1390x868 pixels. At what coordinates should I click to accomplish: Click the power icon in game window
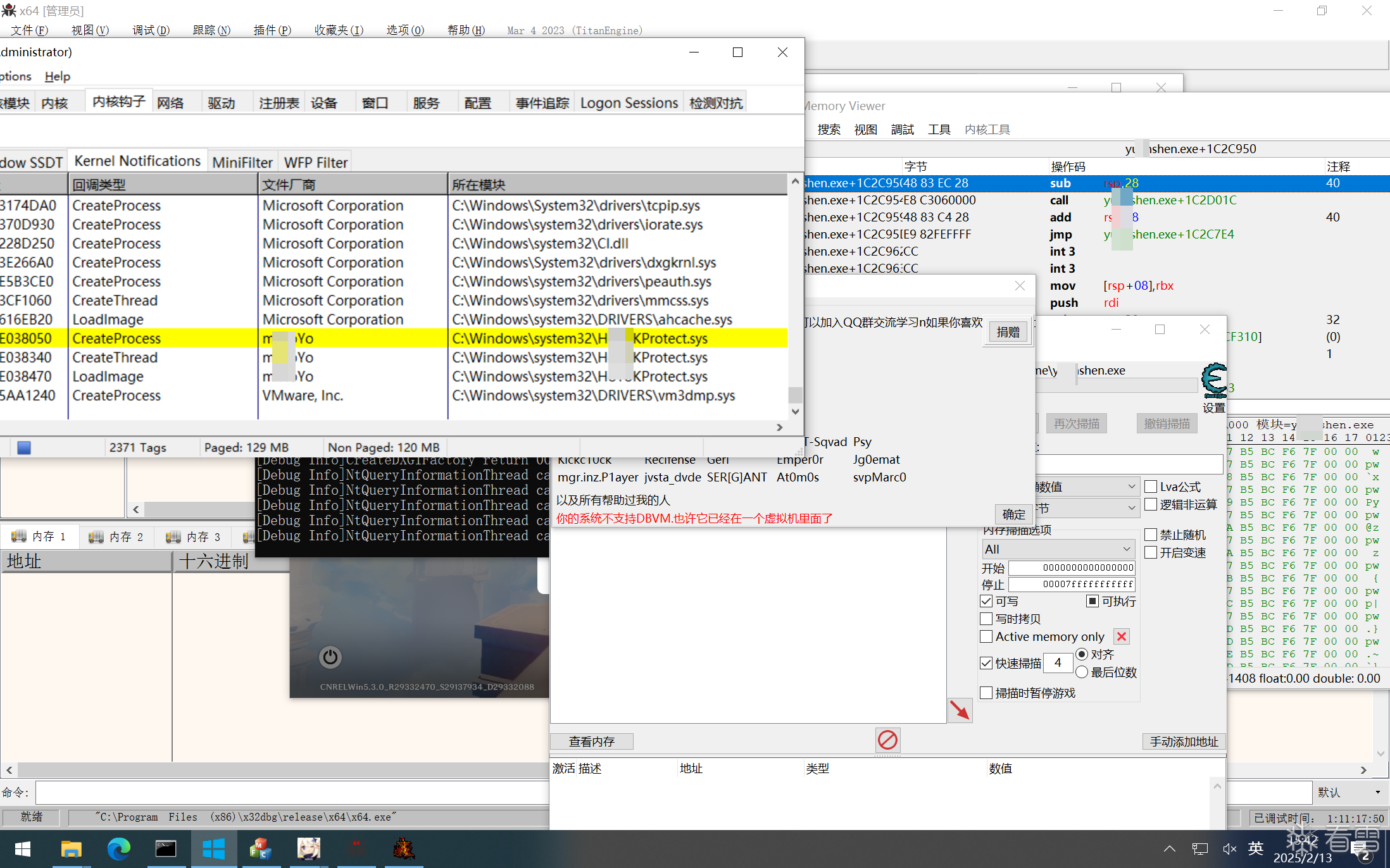[330, 657]
